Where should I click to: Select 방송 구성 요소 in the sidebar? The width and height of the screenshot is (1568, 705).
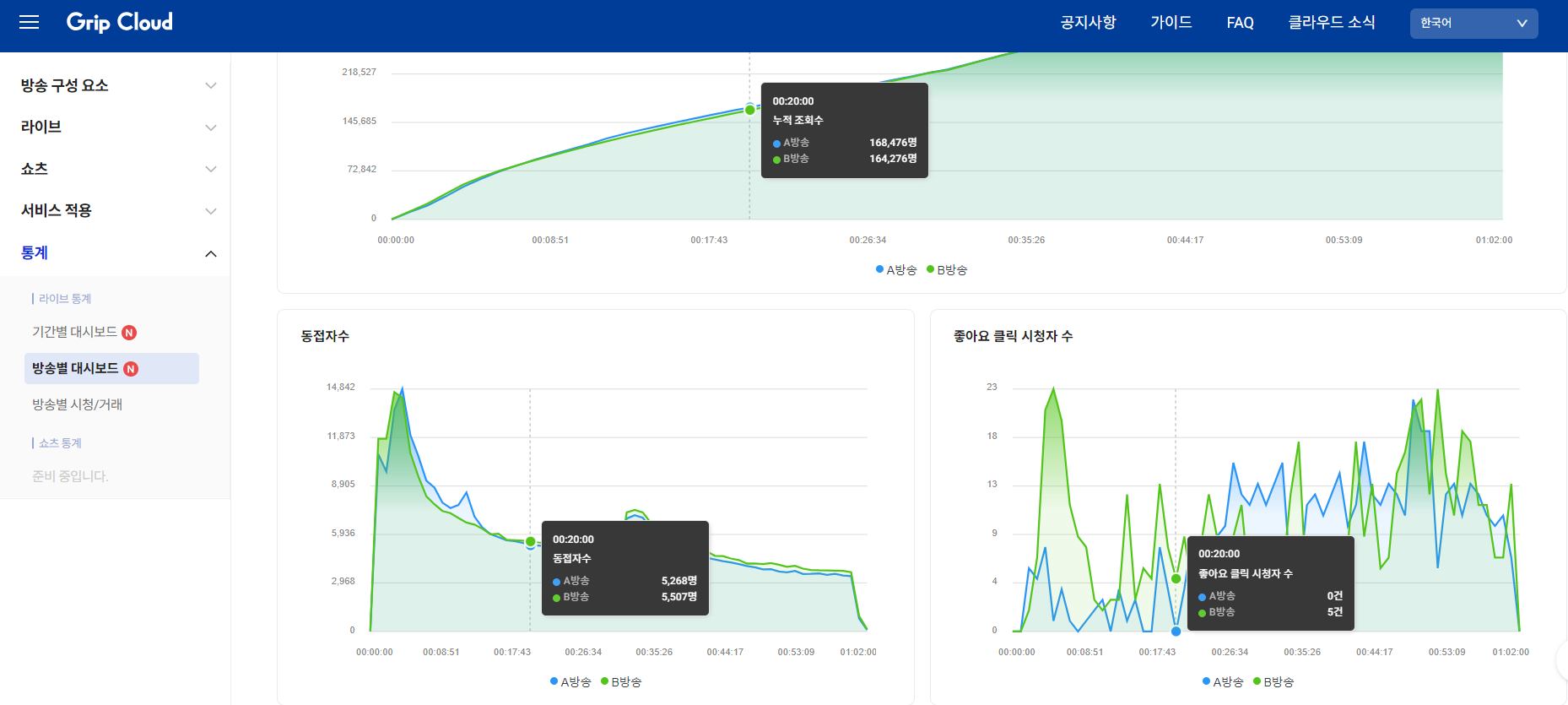pyautogui.click(x=65, y=85)
